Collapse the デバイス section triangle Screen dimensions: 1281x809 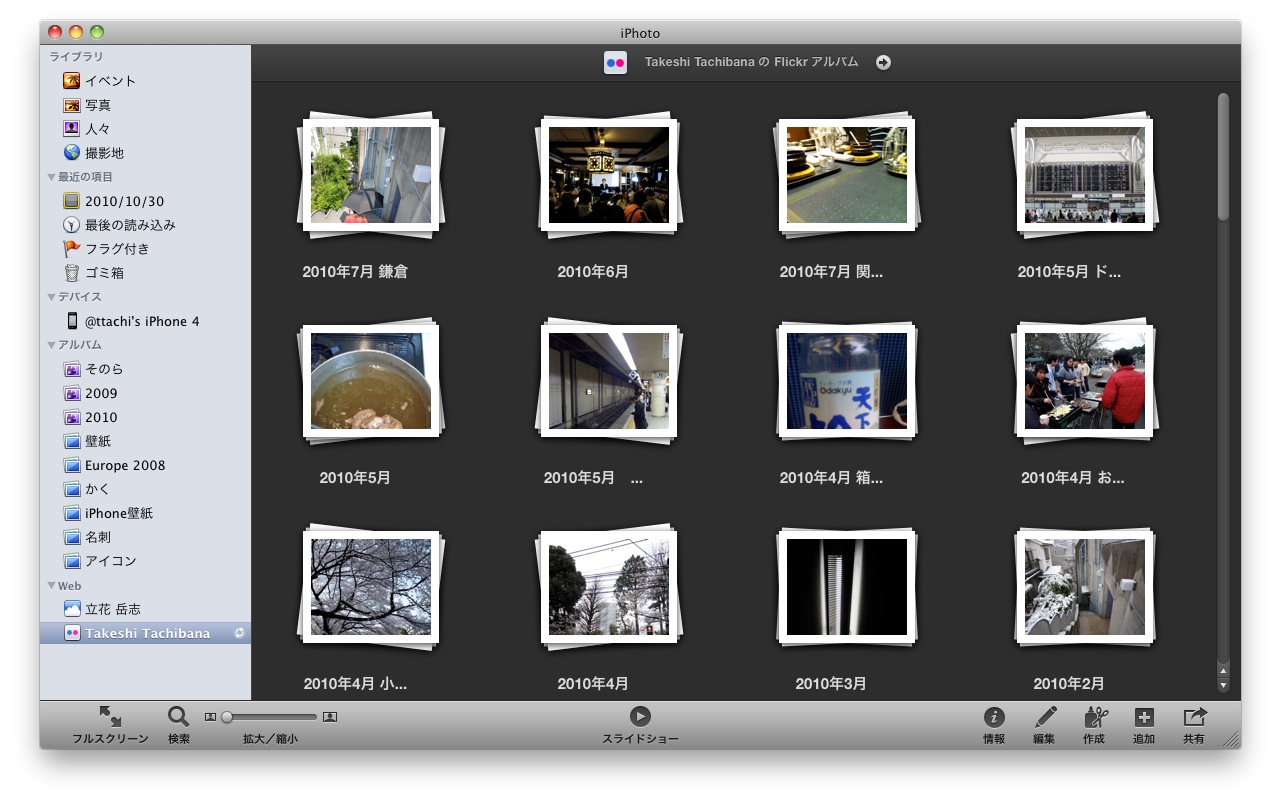[52, 297]
